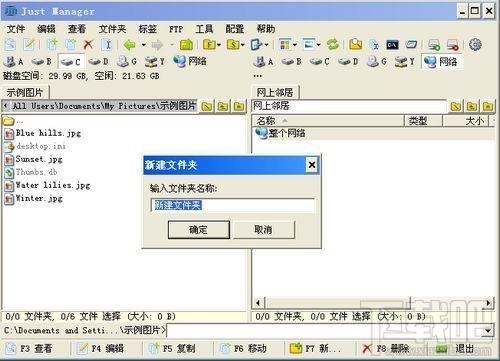Open the 文件 menu

(16, 29)
